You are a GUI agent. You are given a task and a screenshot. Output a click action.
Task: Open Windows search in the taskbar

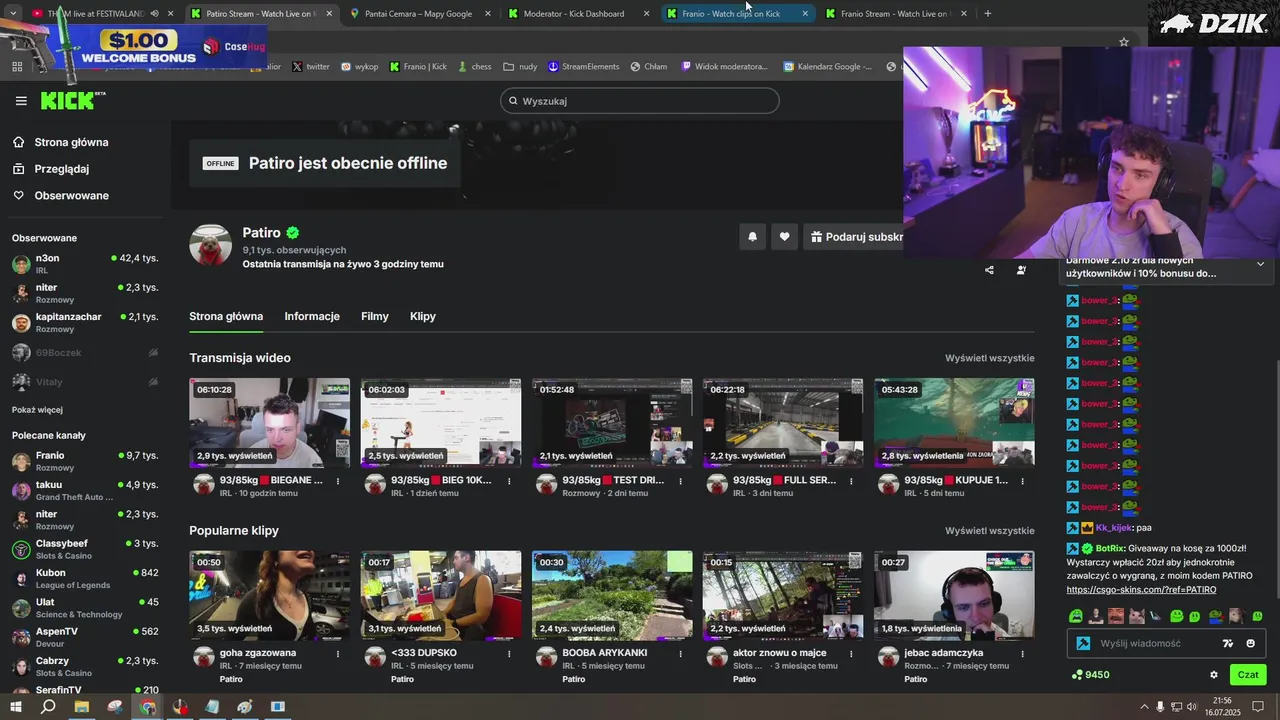click(48, 707)
